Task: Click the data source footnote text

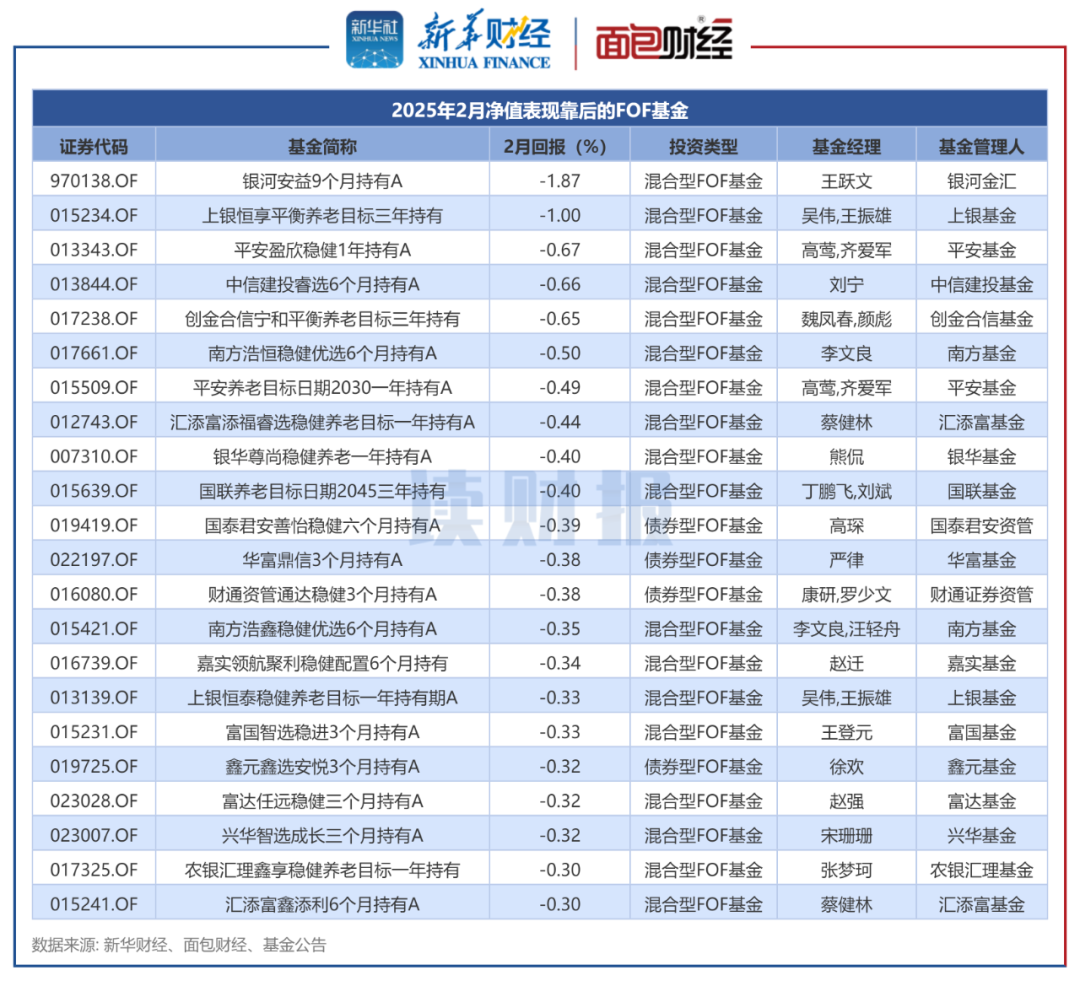Action: [180, 944]
